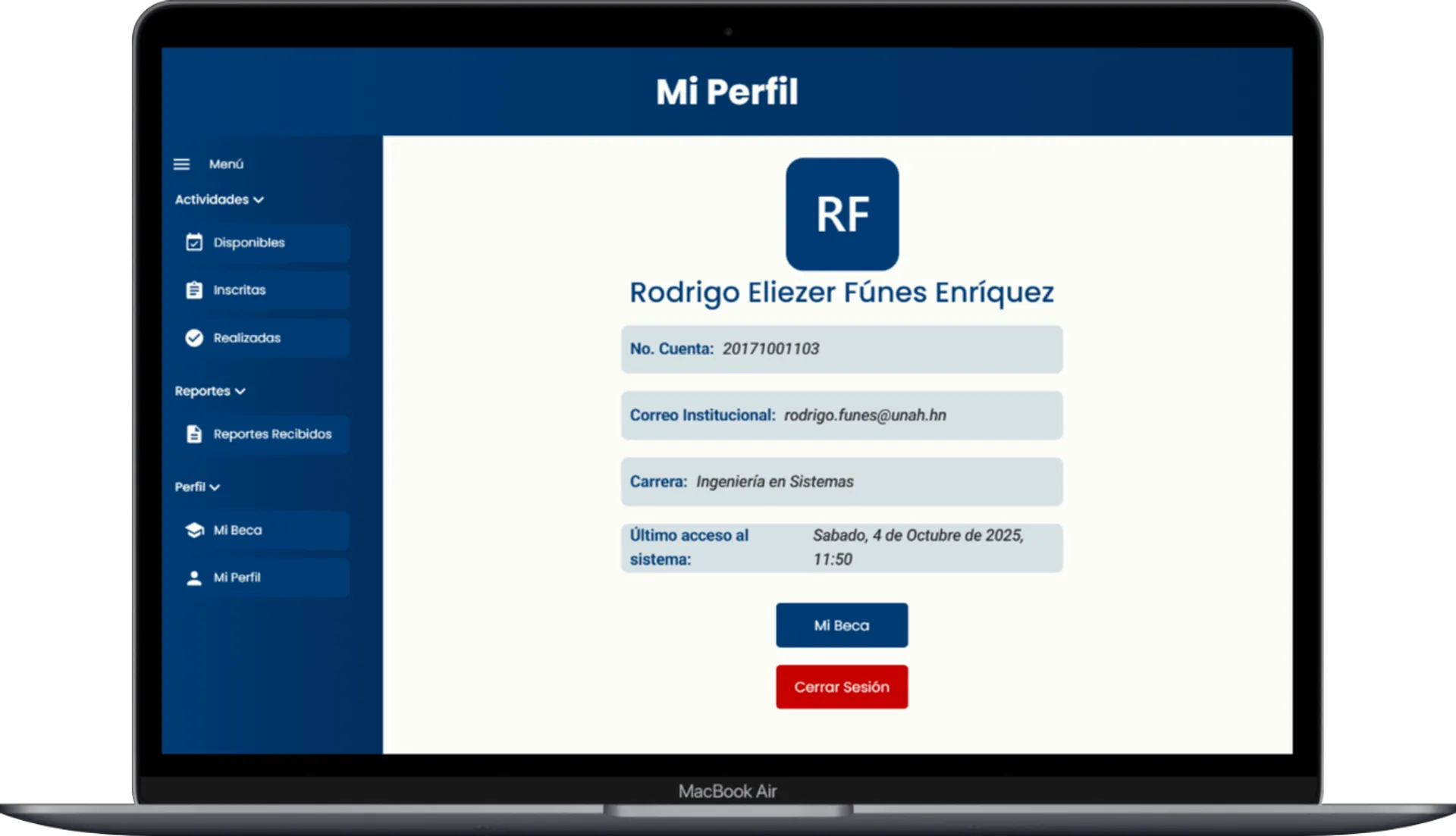The image size is (1456, 836).
Task: Collapse the Perfil section chevron
Action: tap(215, 487)
